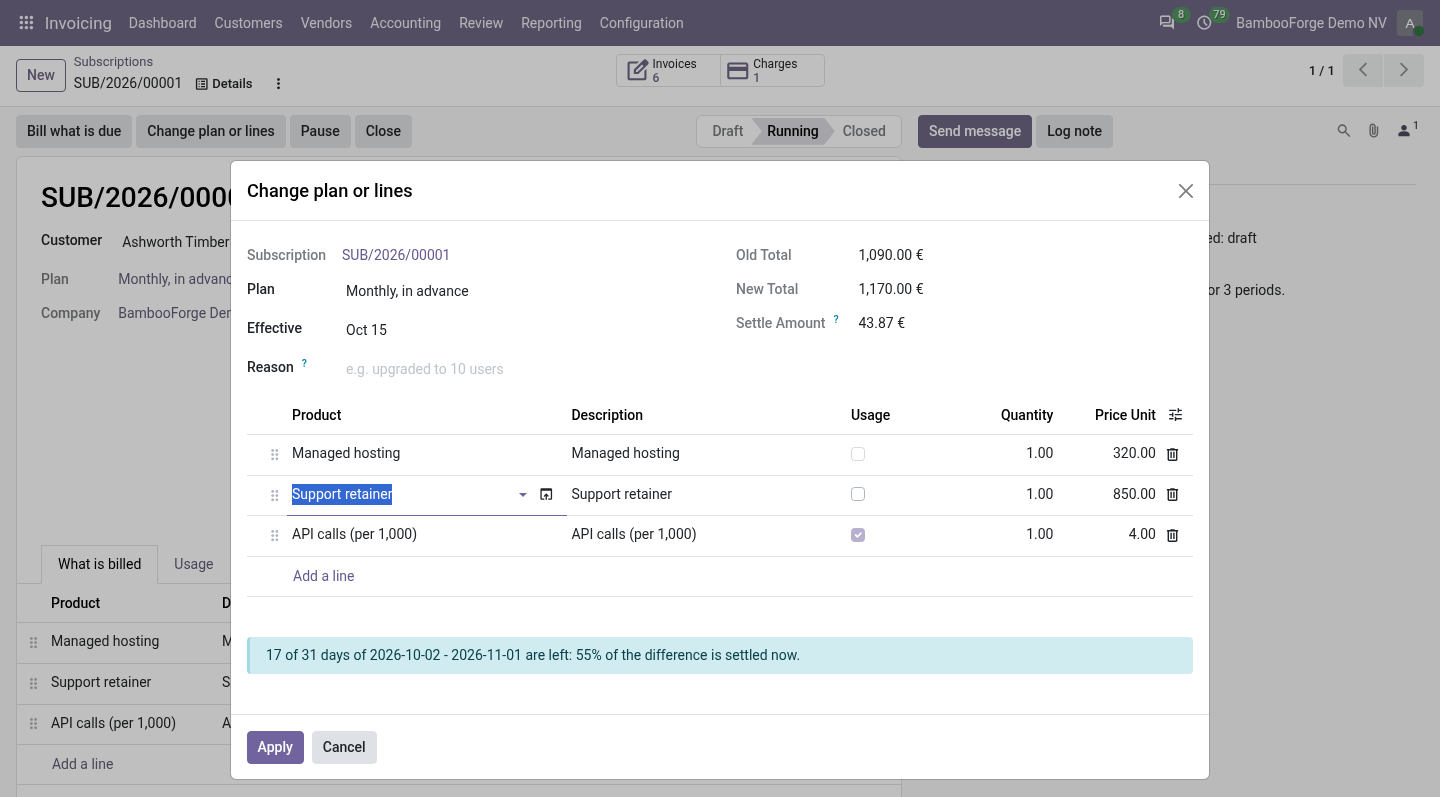Screen dimensions: 1440x797
Task: Click the Apply button
Action: (275, 747)
